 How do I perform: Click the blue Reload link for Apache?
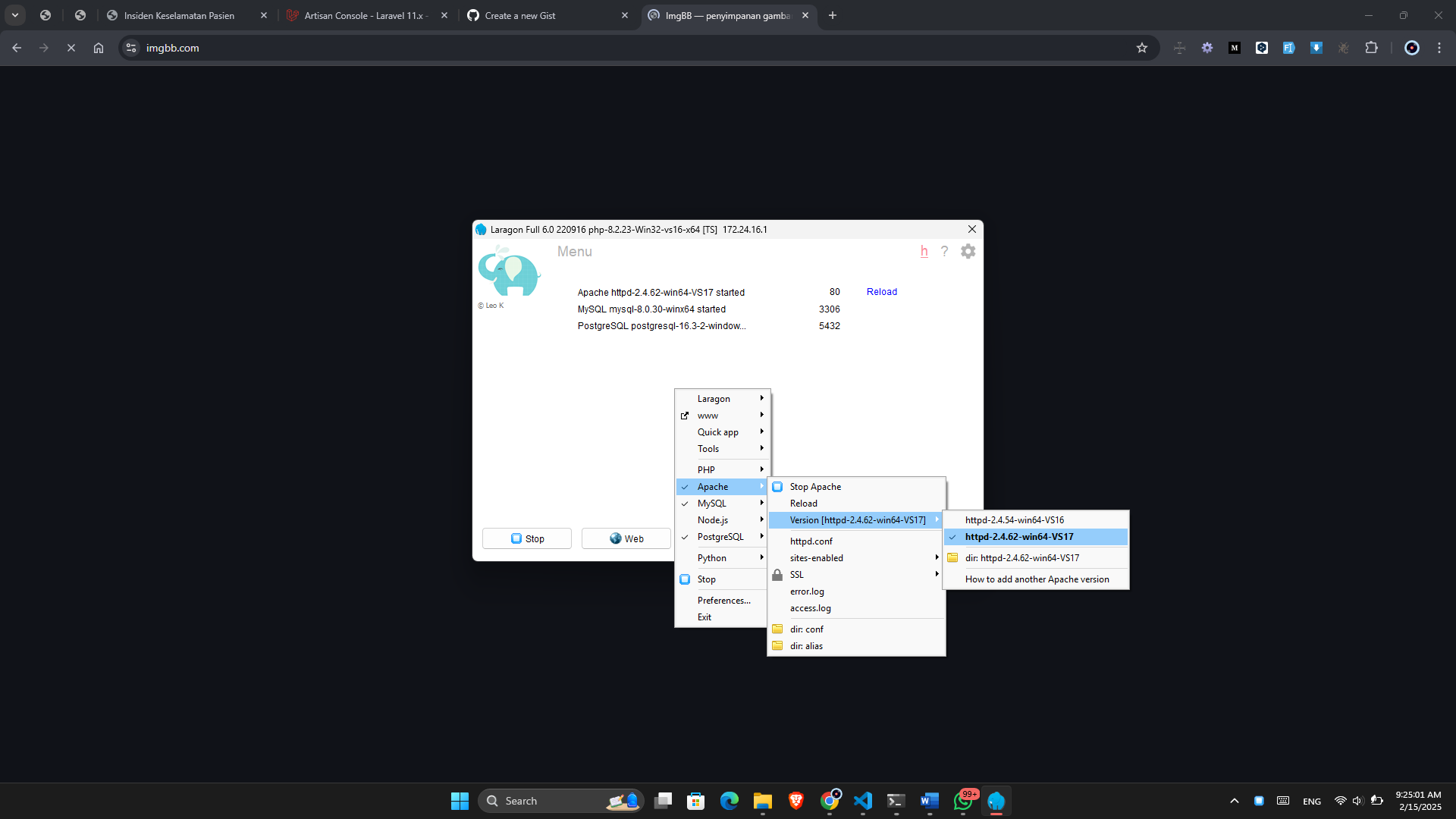click(x=881, y=292)
